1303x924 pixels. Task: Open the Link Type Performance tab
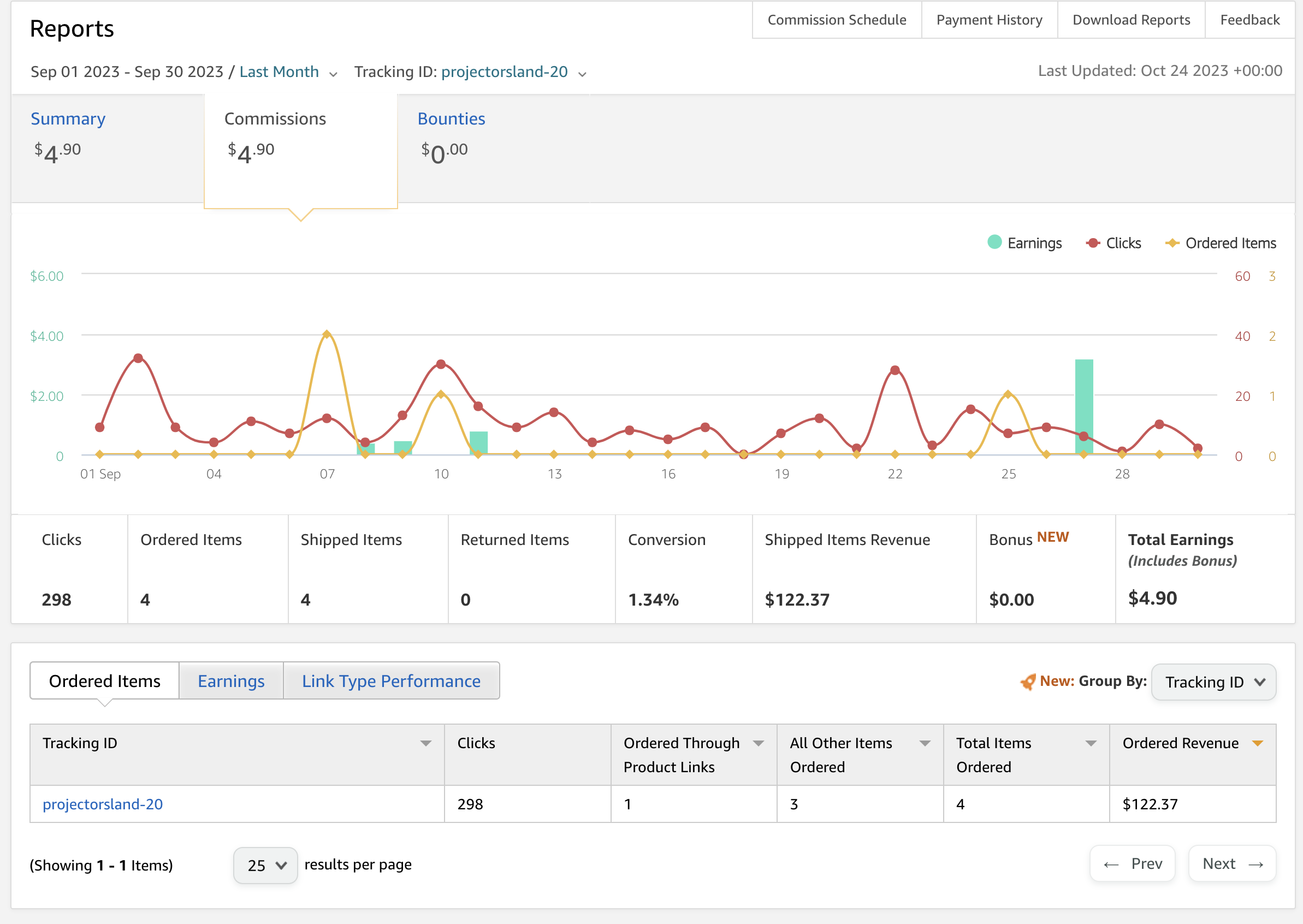point(391,680)
